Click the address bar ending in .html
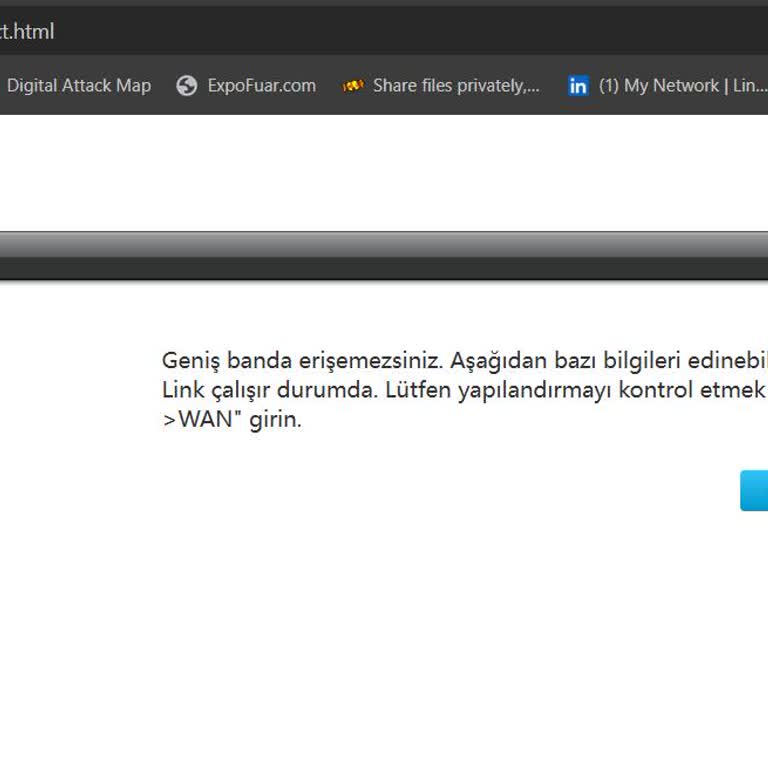Screen dimensions: 768x768 click(x=384, y=31)
